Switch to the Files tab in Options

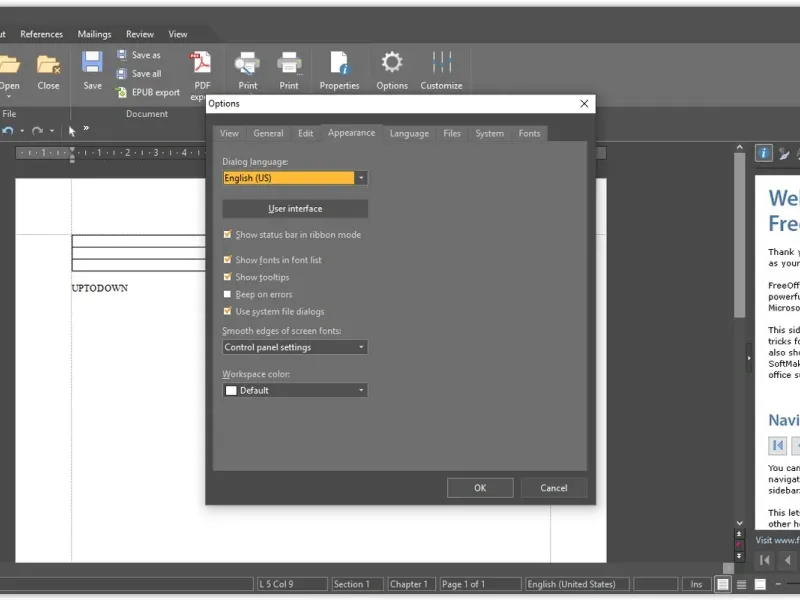(452, 133)
